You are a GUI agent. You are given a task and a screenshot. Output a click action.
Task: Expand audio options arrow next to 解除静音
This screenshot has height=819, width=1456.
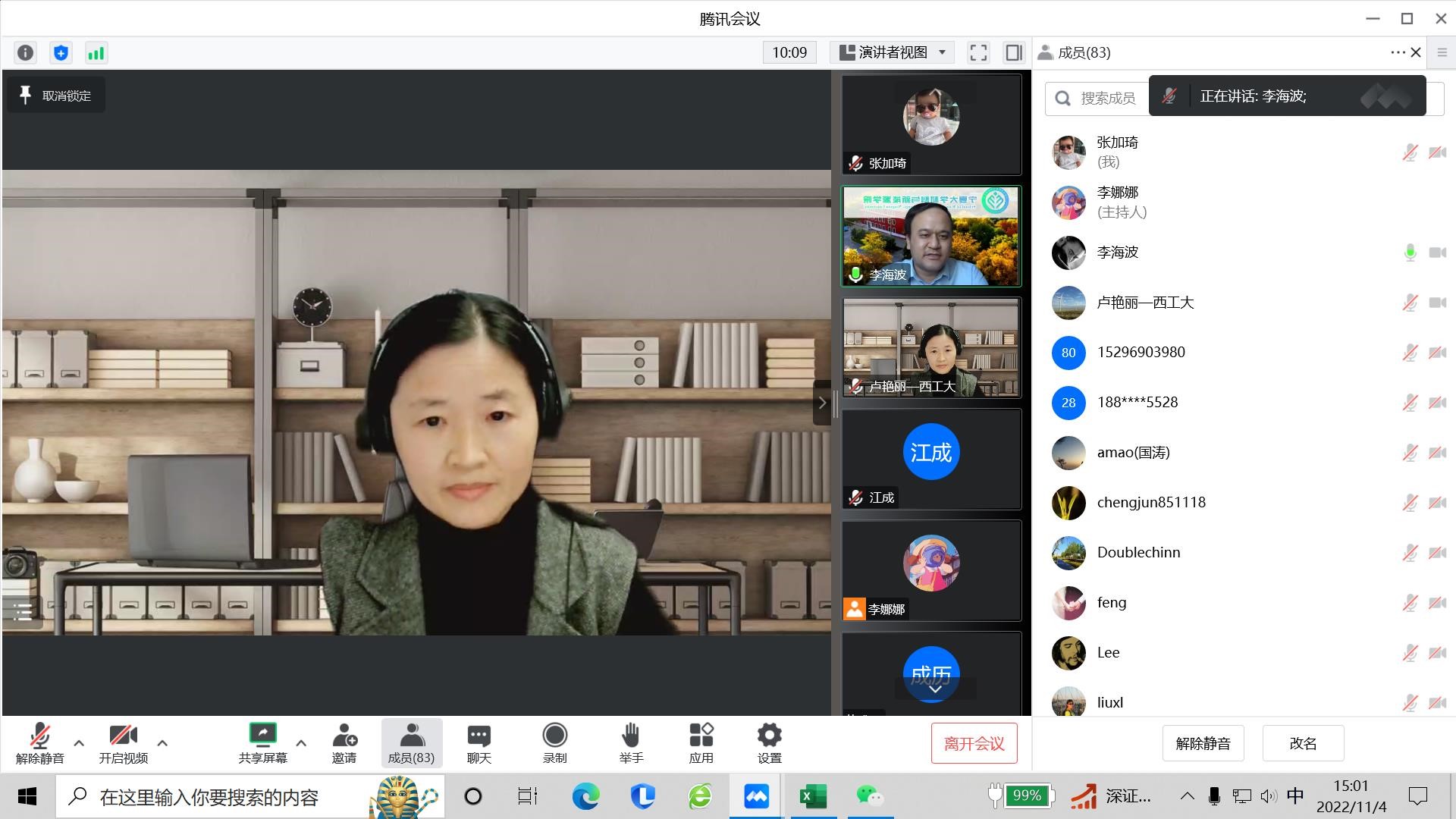coord(79,742)
